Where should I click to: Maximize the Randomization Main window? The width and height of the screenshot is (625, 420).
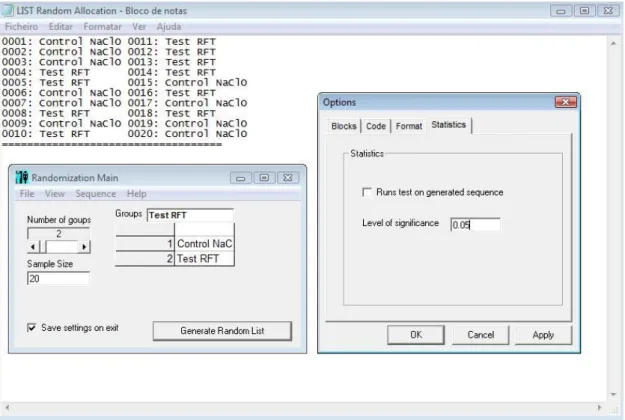tap(264, 178)
